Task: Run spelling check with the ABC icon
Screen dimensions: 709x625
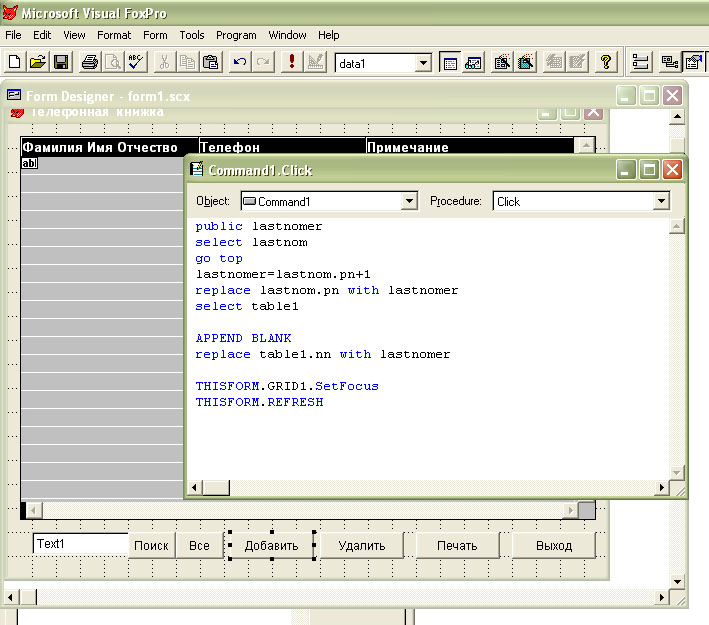Action: (x=135, y=62)
